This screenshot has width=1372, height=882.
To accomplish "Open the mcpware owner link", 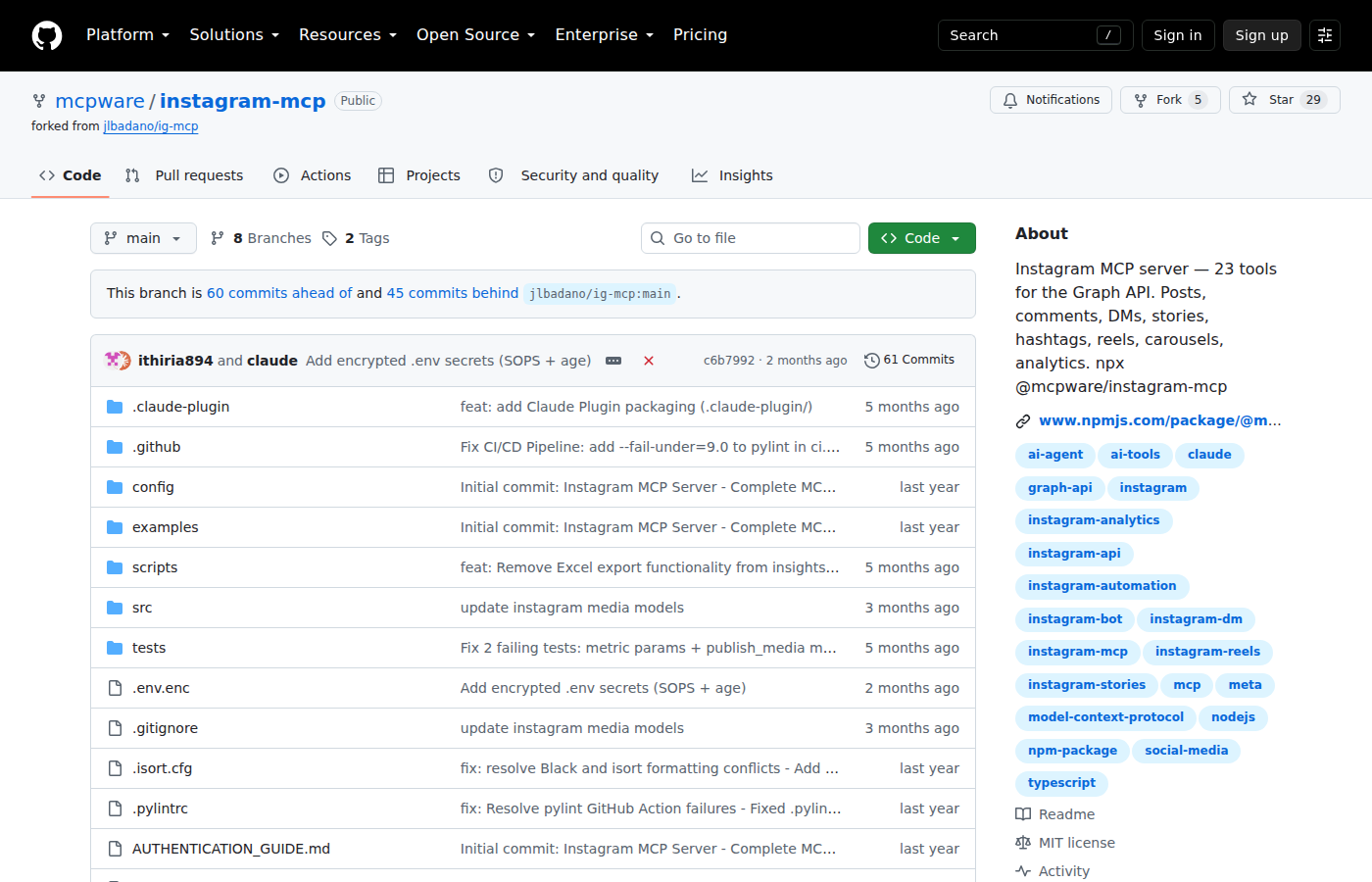I will click(x=100, y=101).
